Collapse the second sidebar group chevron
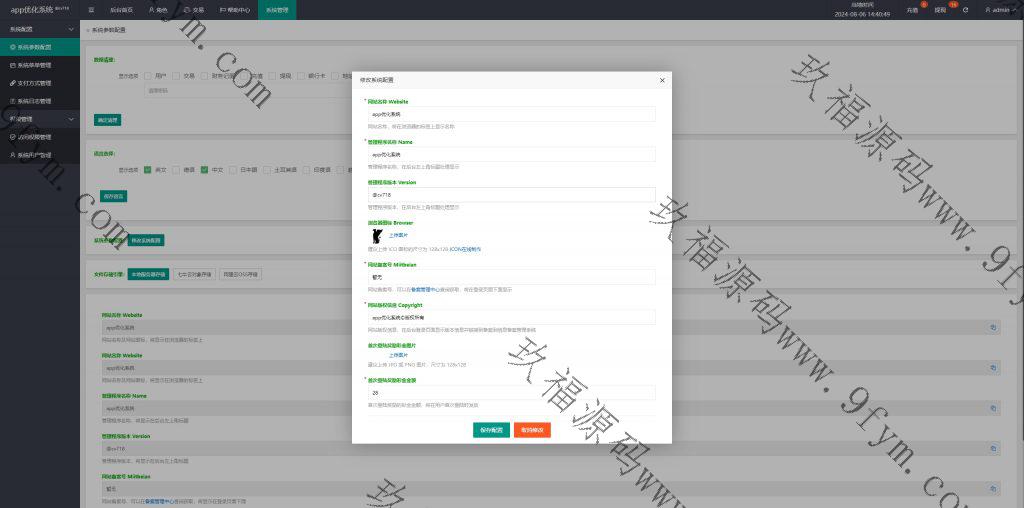Image resolution: width=1024 pixels, height=508 pixels. (x=71, y=119)
